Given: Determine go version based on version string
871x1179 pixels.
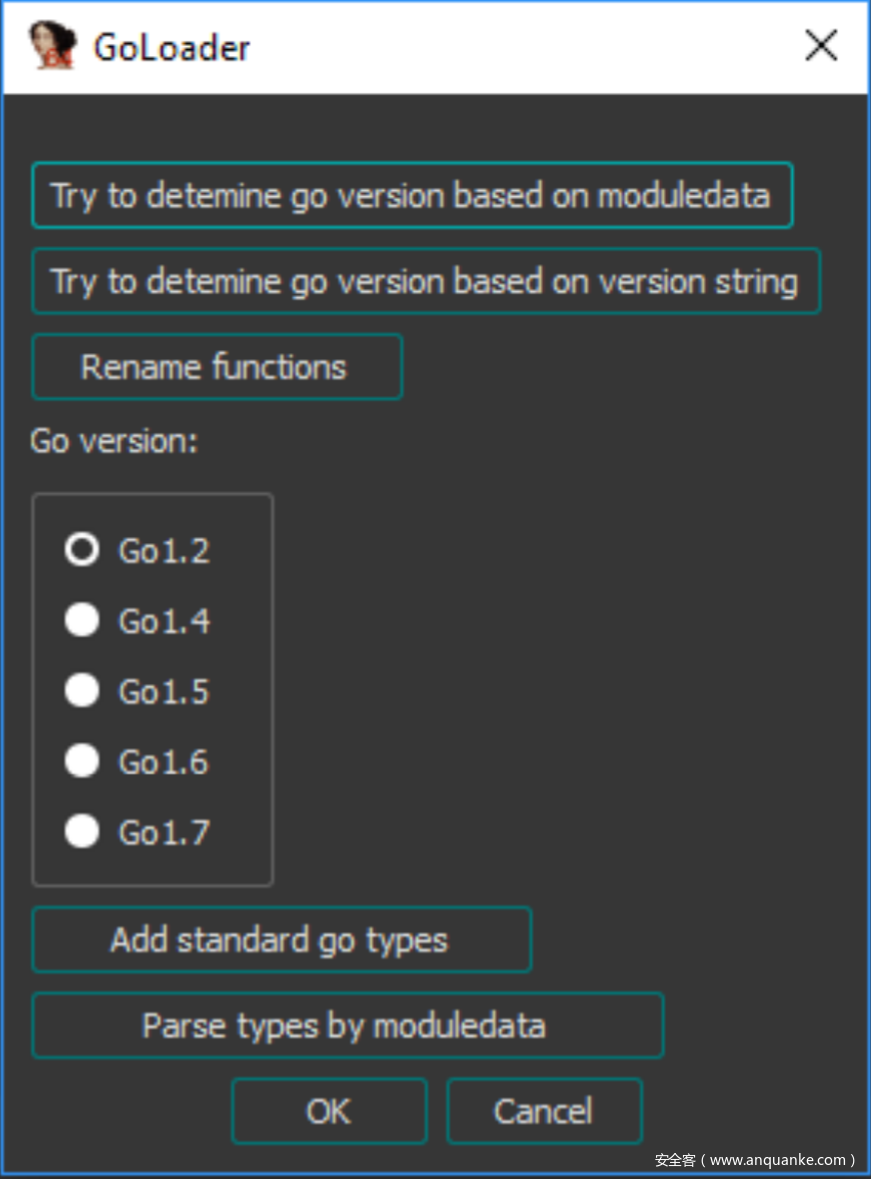Looking at the screenshot, I should (x=426, y=281).
